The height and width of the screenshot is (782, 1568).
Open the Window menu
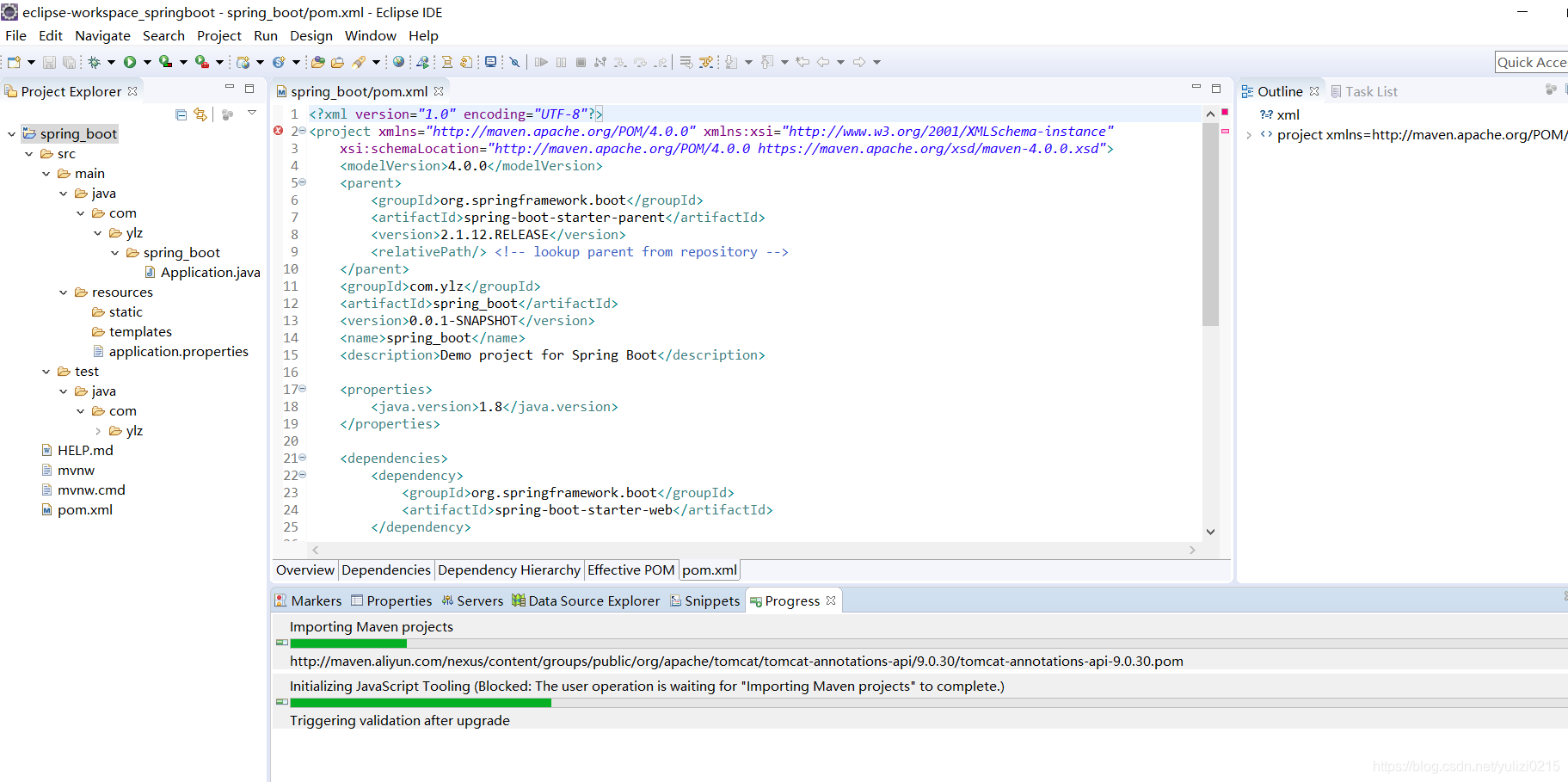pyautogui.click(x=371, y=35)
